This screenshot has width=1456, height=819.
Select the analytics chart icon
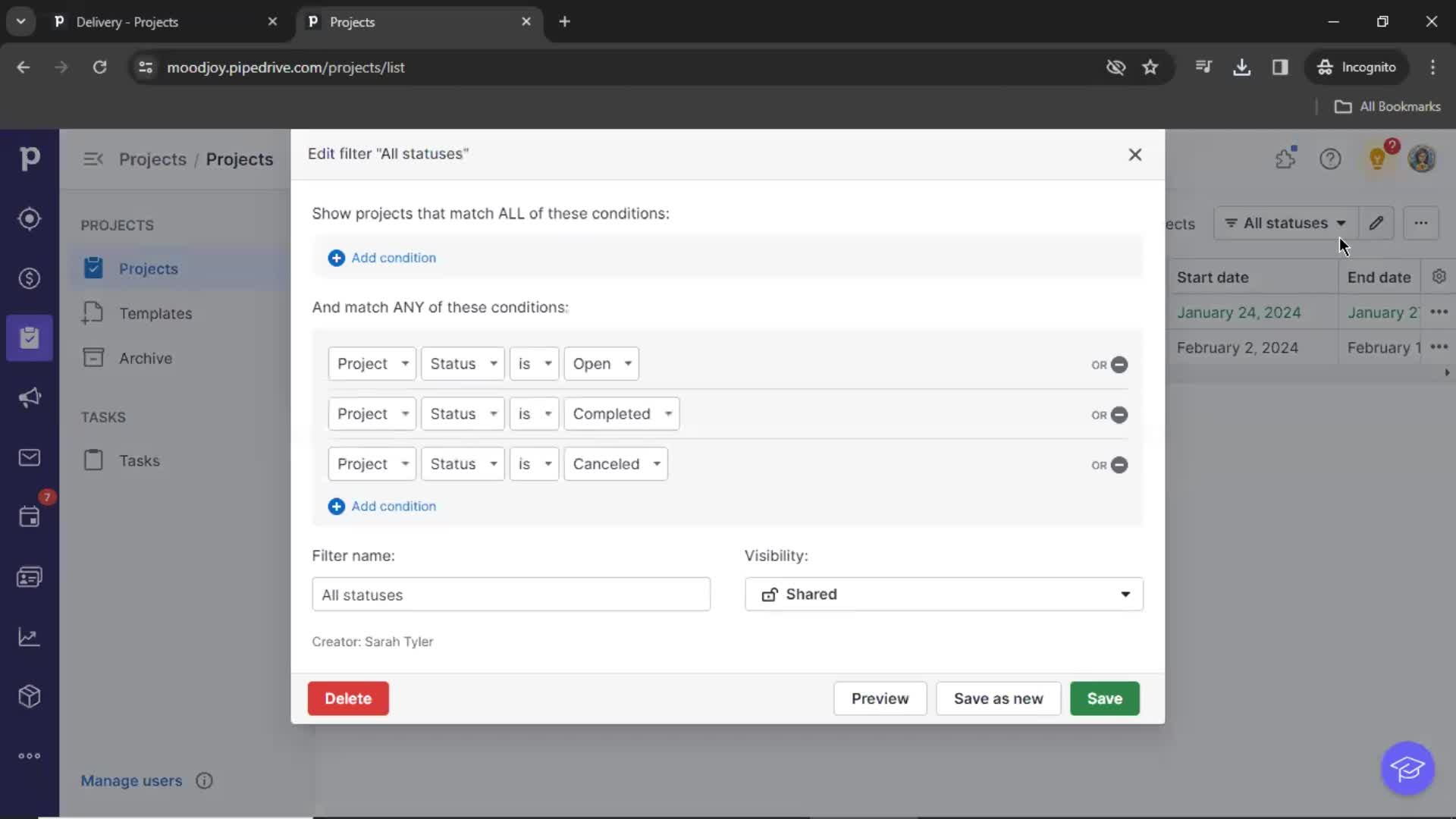[29, 636]
